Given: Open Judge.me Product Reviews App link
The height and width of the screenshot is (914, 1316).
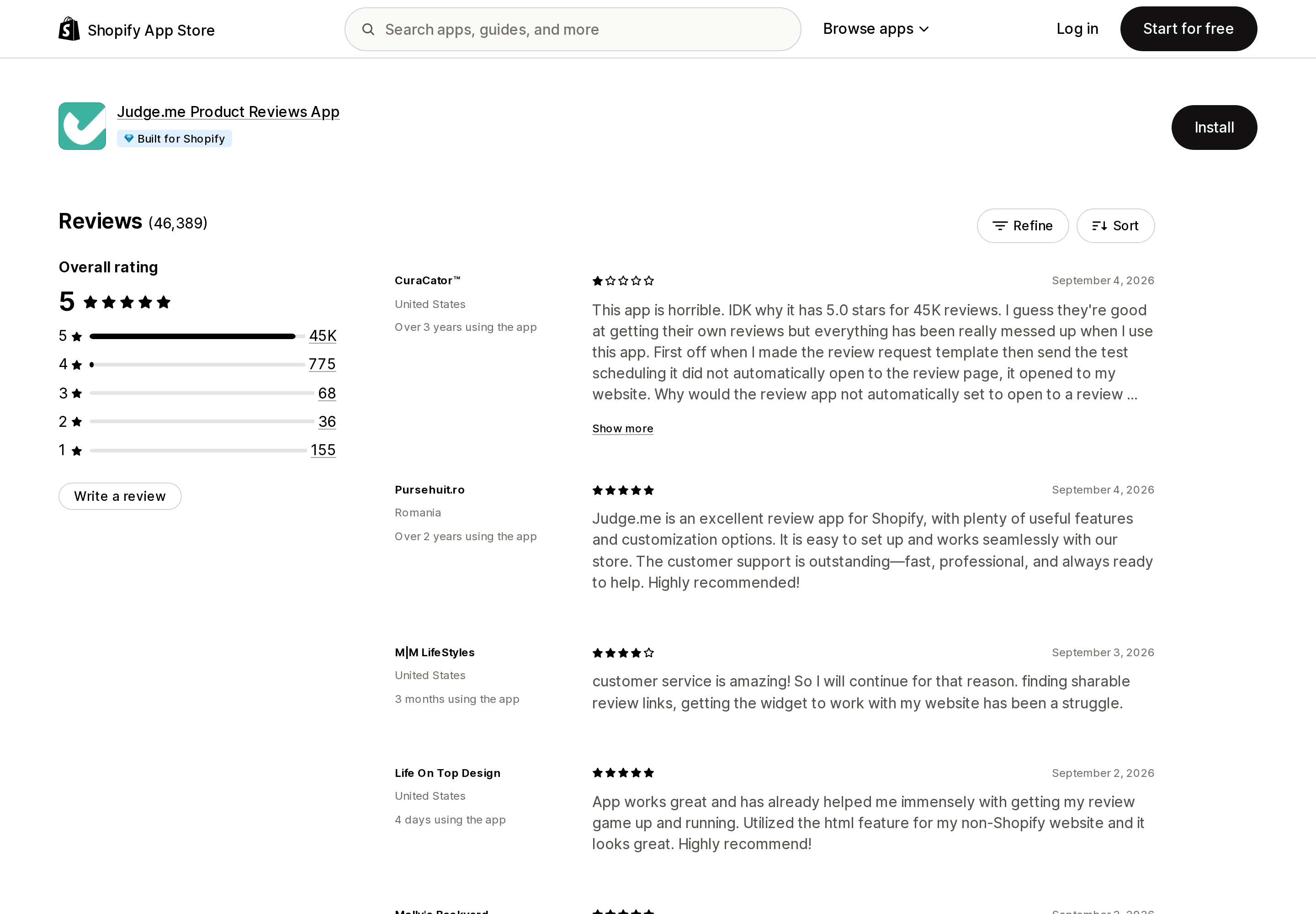Looking at the screenshot, I should (228, 112).
